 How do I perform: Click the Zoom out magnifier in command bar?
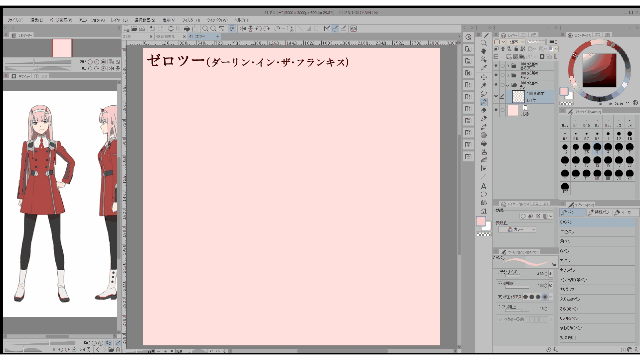pos(213,29)
